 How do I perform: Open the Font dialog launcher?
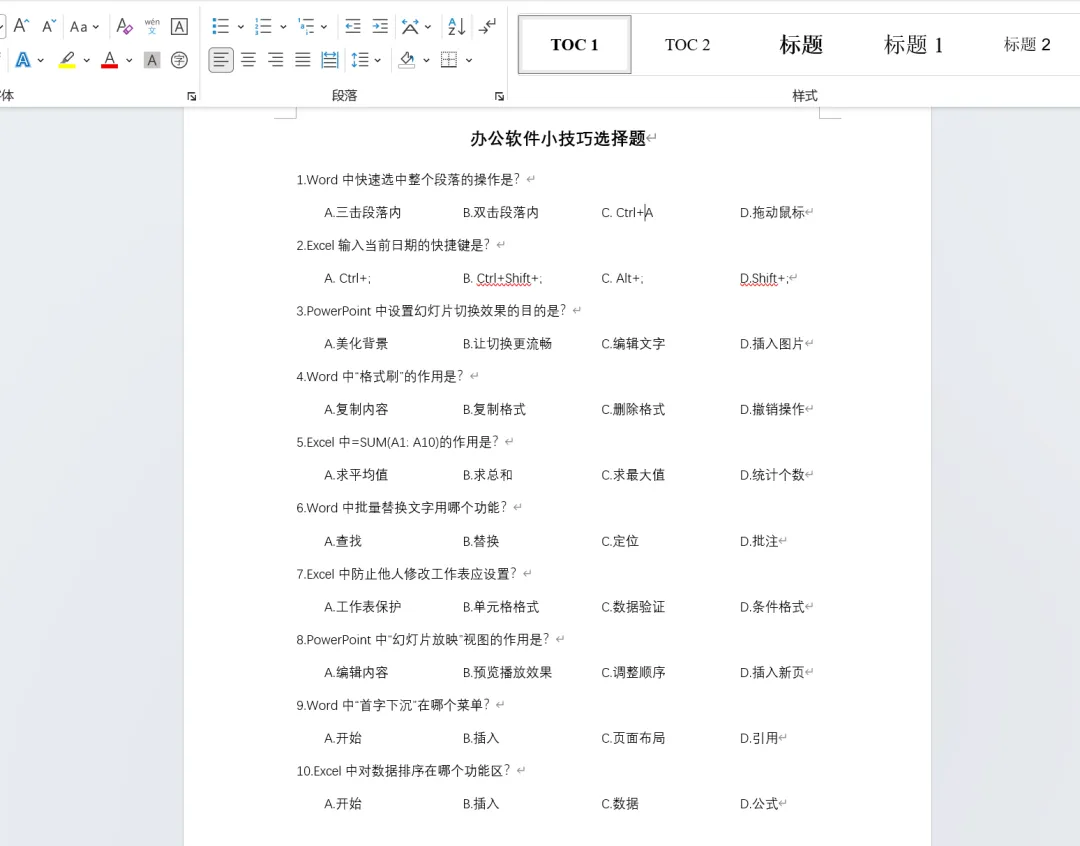click(x=191, y=96)
